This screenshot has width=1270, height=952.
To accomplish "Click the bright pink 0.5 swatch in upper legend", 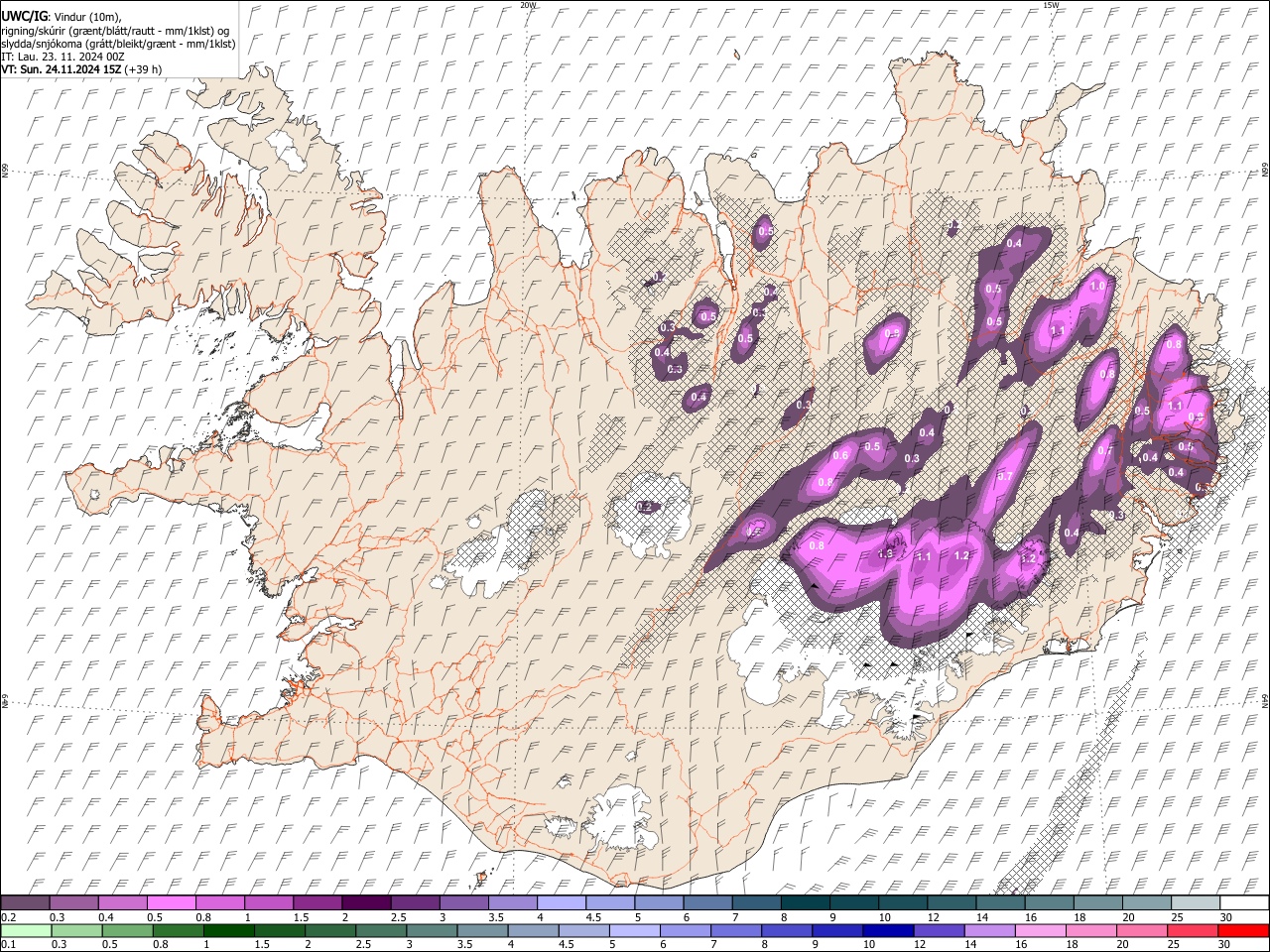I will (x=171, y=903).
